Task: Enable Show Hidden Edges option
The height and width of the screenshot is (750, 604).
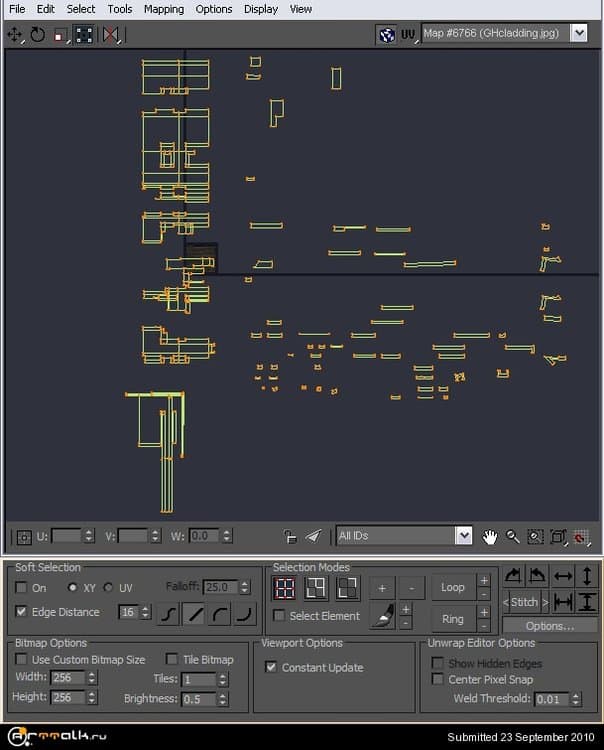Action: tap(437, 663)
